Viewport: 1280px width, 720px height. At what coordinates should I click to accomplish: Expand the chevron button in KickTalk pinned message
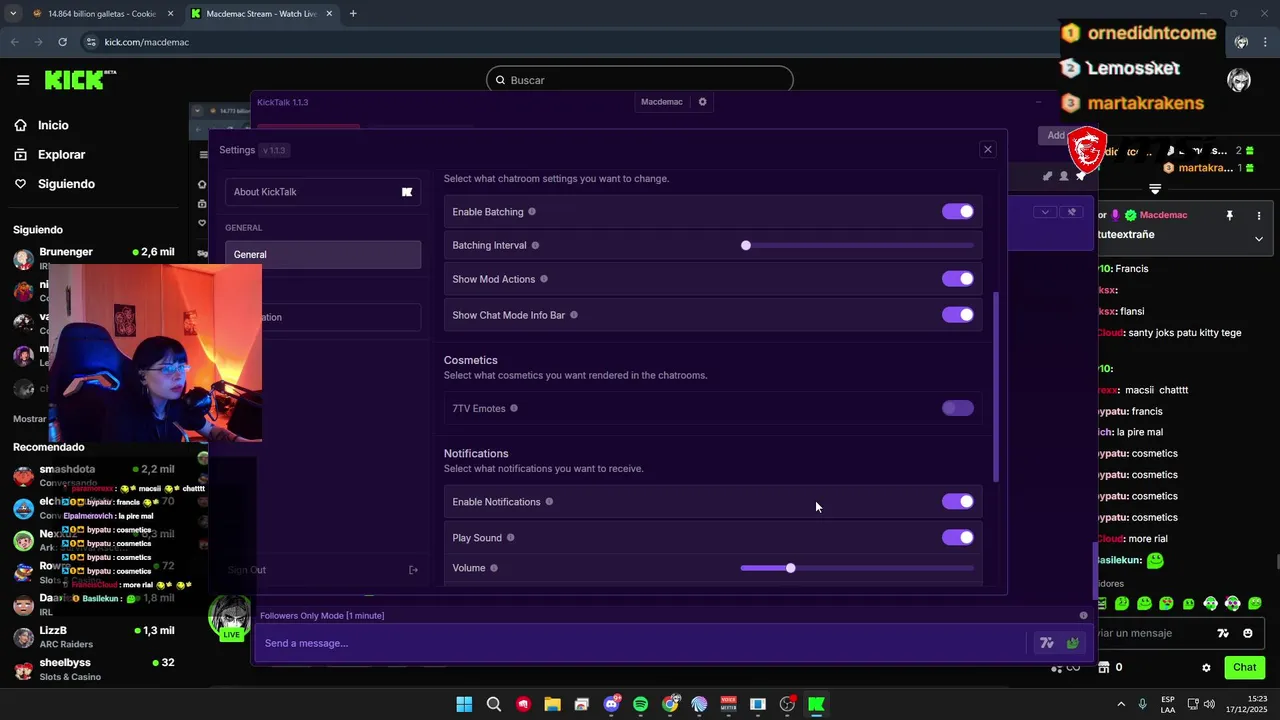pyautogui.click(x=1045, y=212)
